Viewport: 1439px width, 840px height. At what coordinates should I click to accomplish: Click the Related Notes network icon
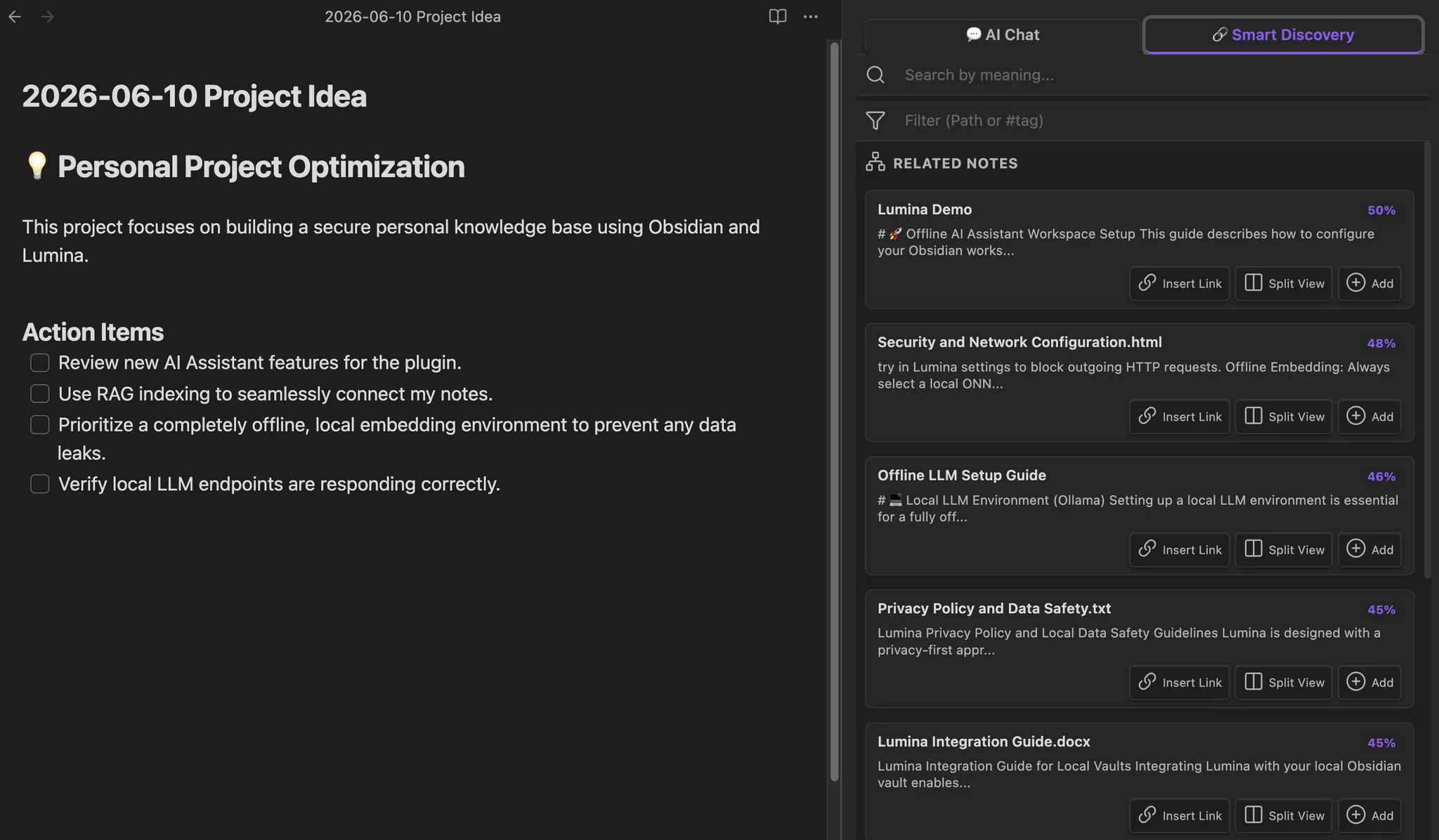875,162
